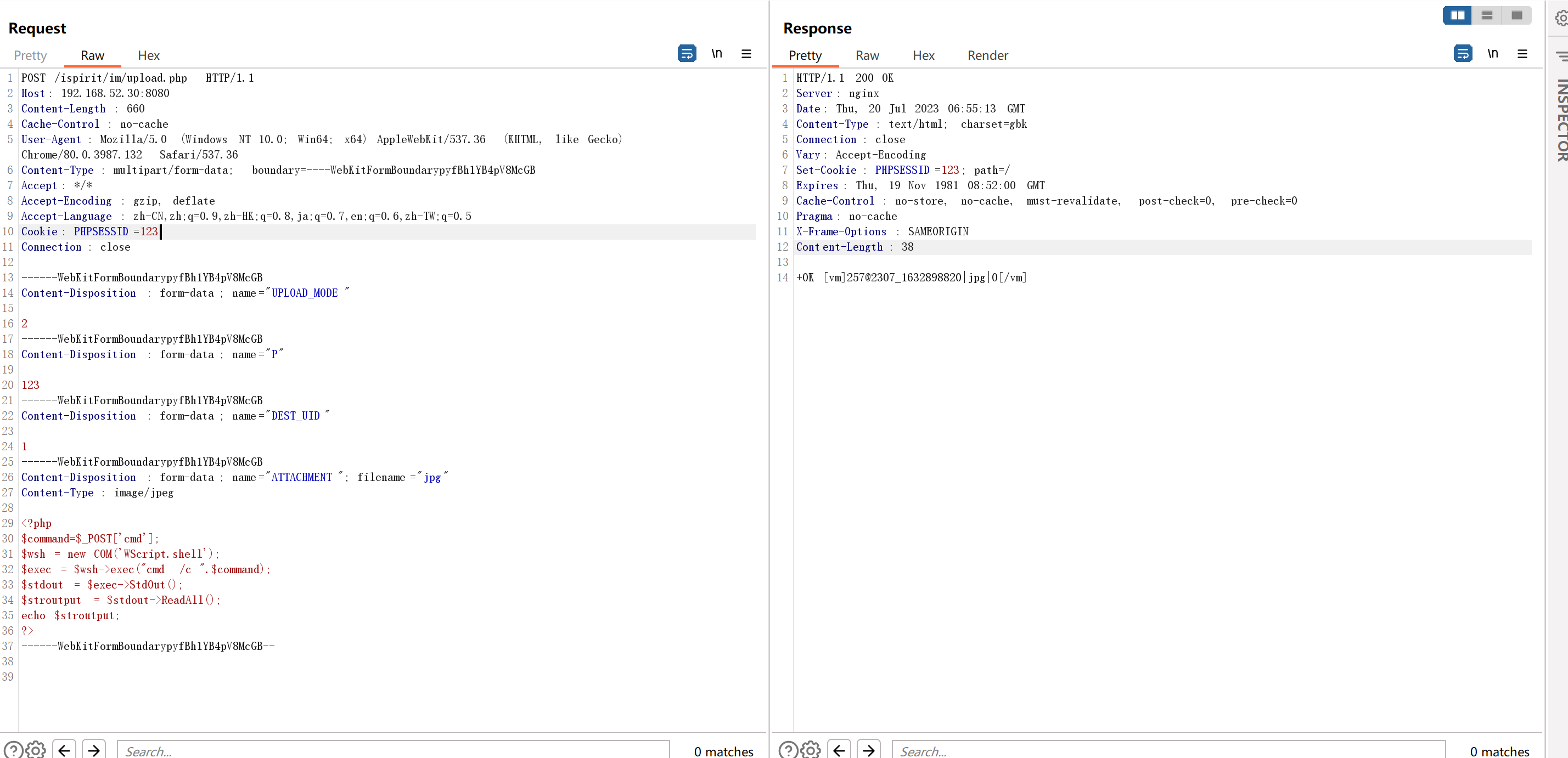Click Expires header in response
1568x758 pixels.
click(x=920, y=185)
